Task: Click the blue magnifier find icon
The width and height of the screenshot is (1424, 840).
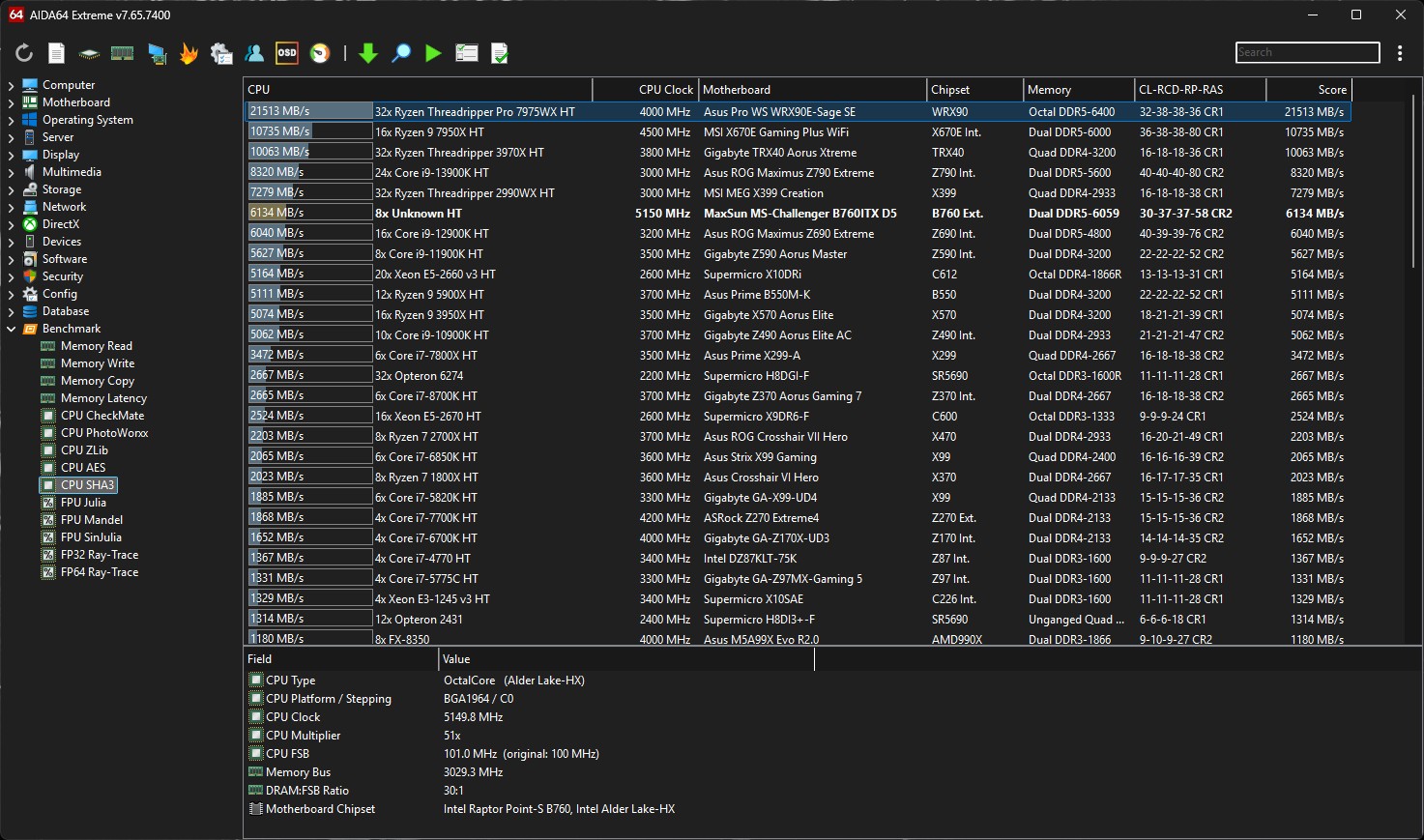Action: [401, 53]
